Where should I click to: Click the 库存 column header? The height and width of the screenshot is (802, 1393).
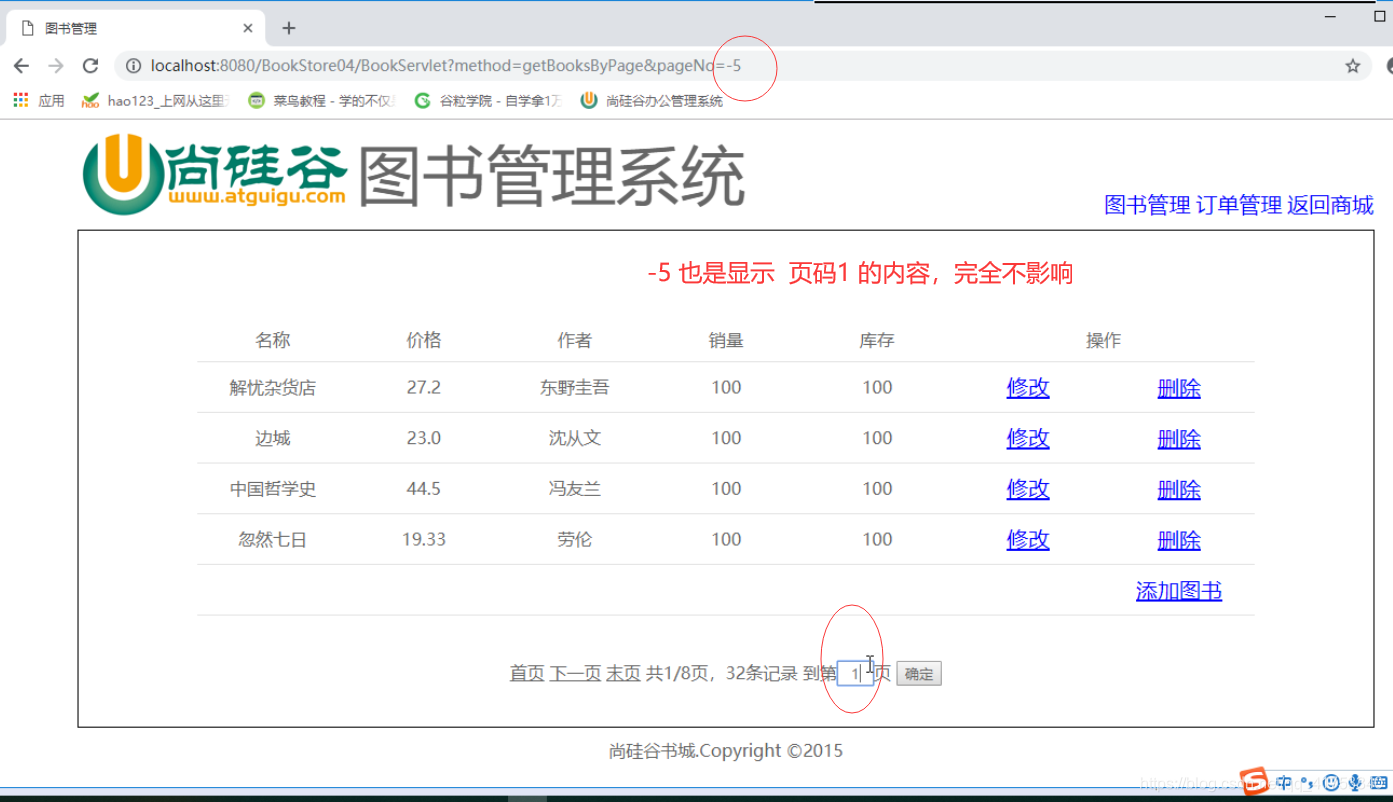877,340
